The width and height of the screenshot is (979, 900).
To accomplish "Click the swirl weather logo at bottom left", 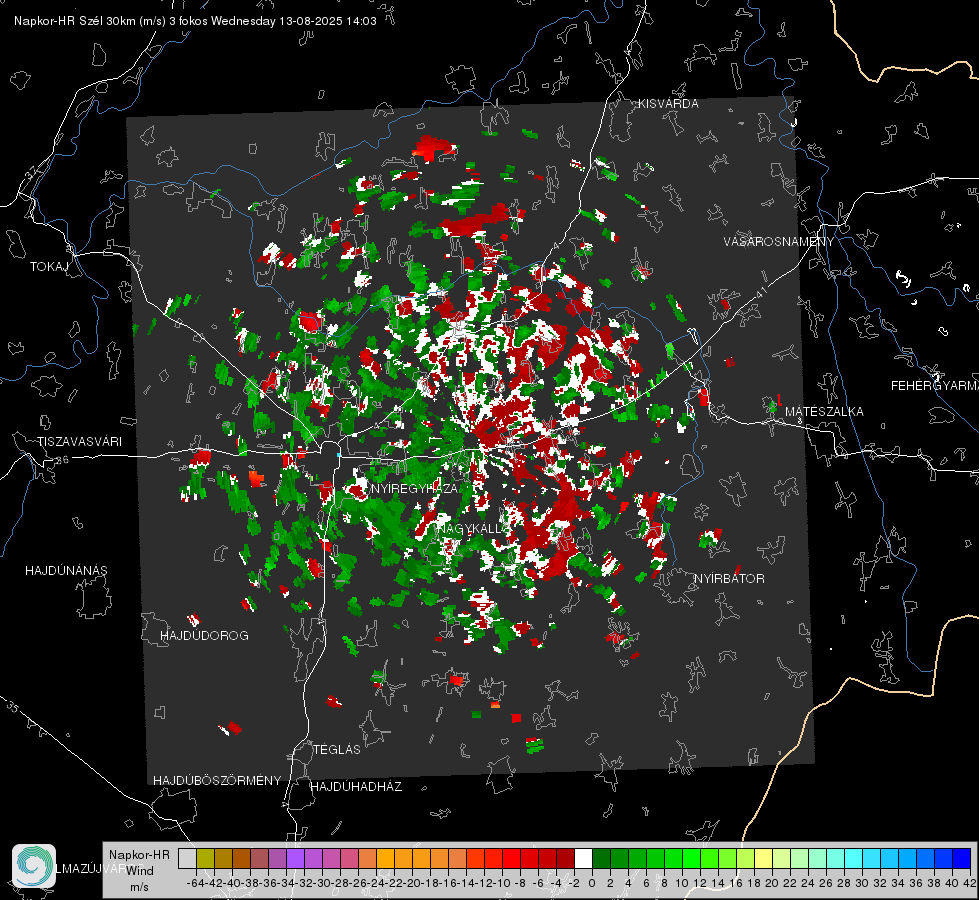I will pyautogui.click(x=34, y=866).
